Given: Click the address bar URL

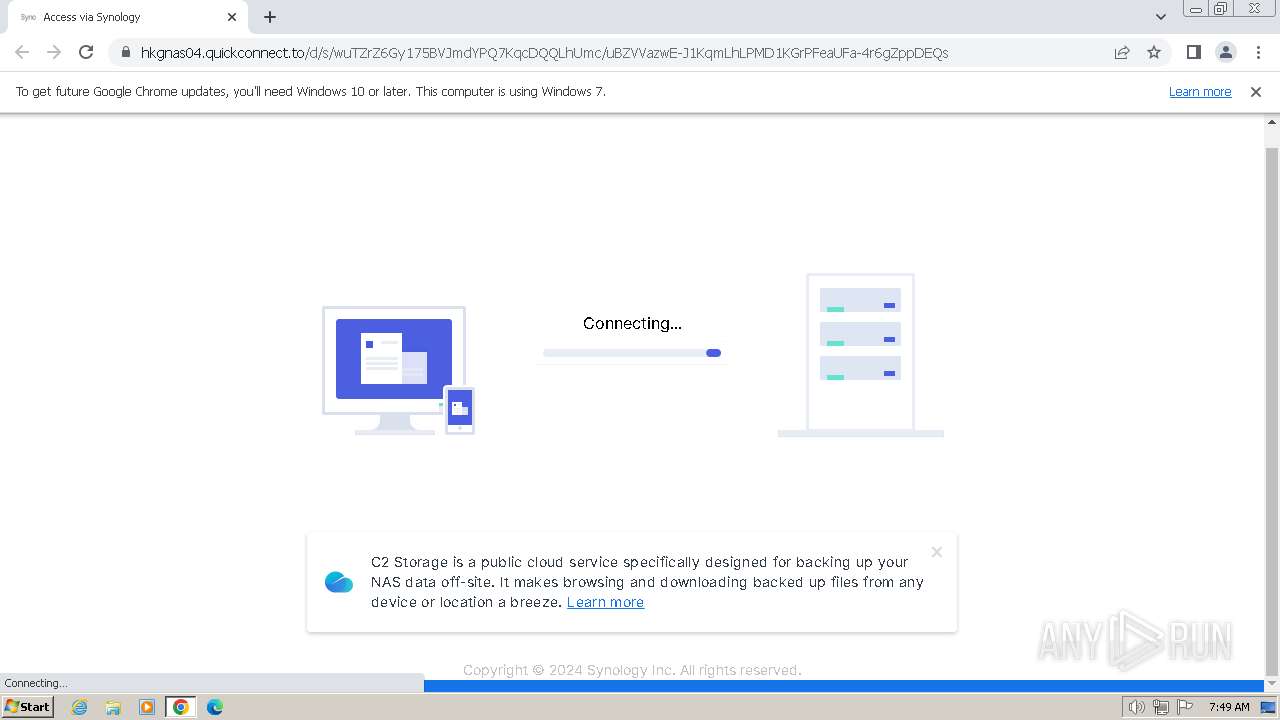Looking at the screenshot, I should pos(544,52).
